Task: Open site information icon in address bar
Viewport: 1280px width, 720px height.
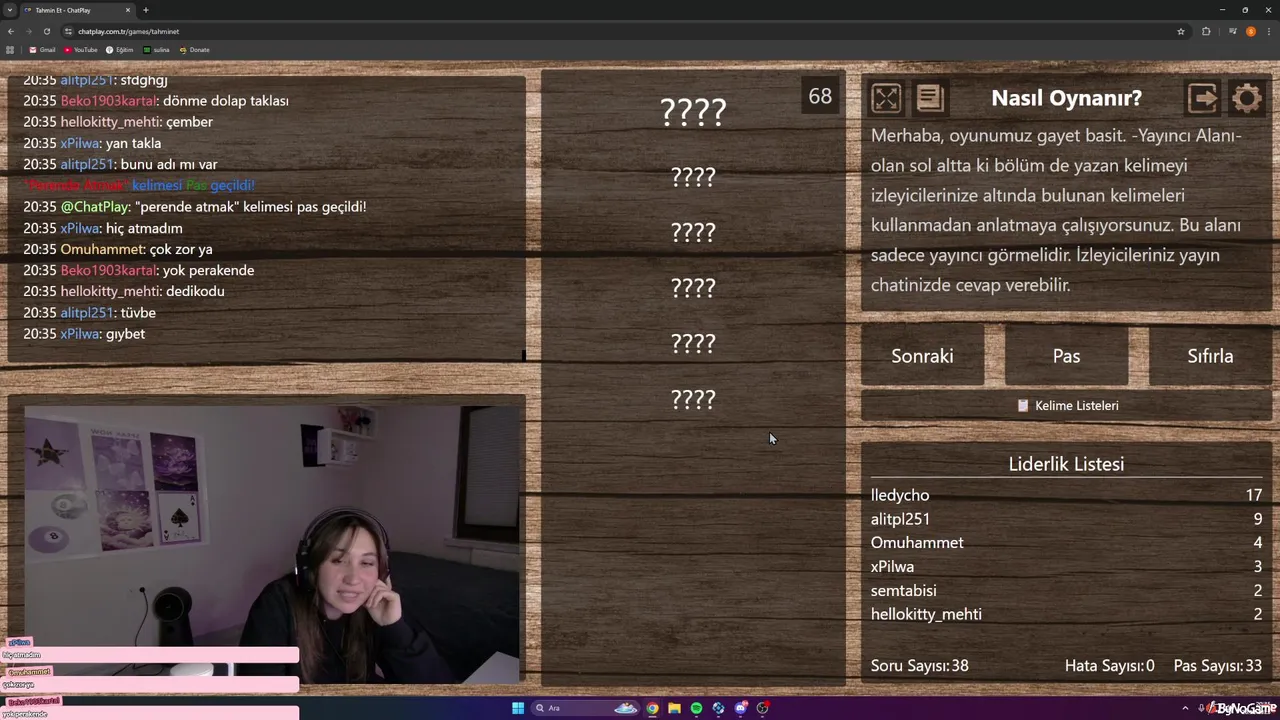Action: coord(68,31)
